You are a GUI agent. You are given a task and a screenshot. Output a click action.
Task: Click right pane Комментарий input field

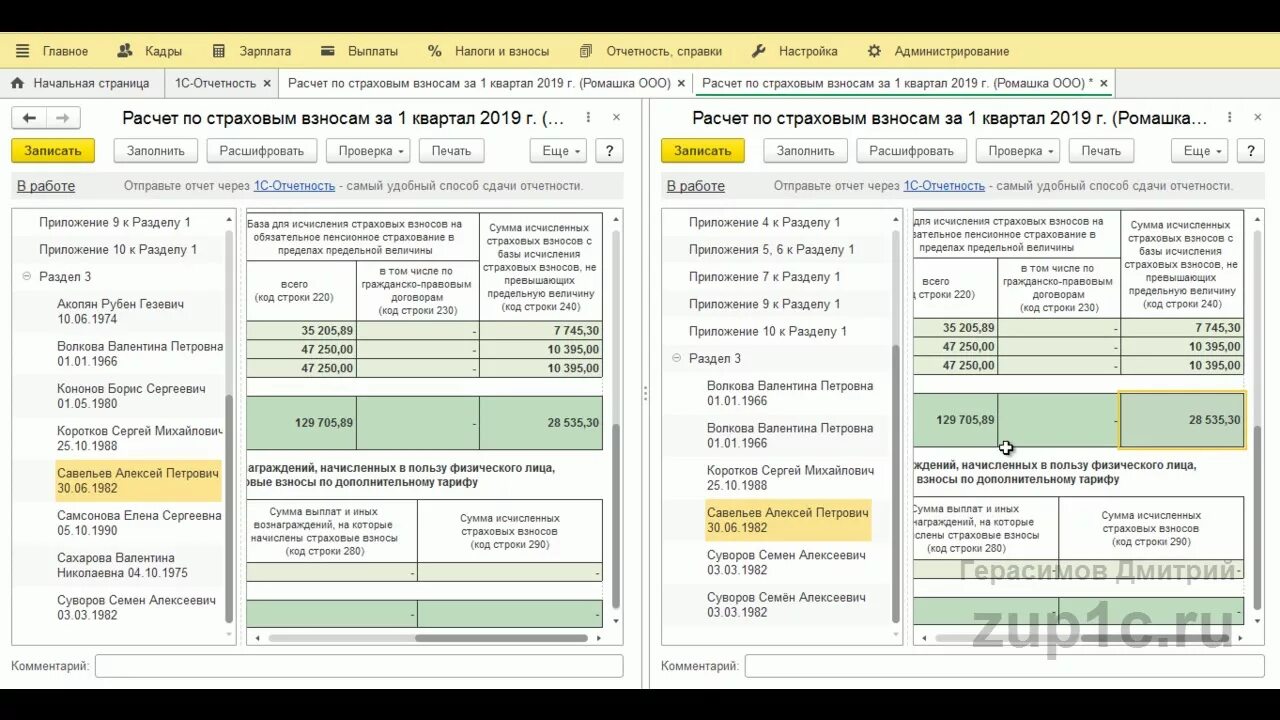(x=1005, y=666)
